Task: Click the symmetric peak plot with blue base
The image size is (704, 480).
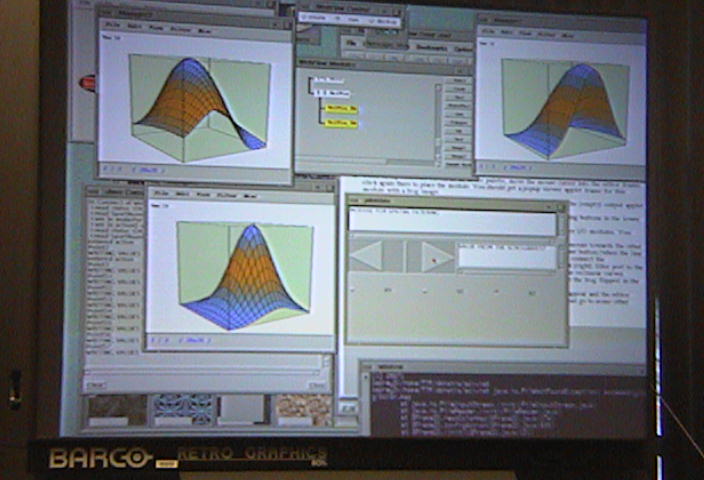Action: pyautogui.click(x=245, y=276)
